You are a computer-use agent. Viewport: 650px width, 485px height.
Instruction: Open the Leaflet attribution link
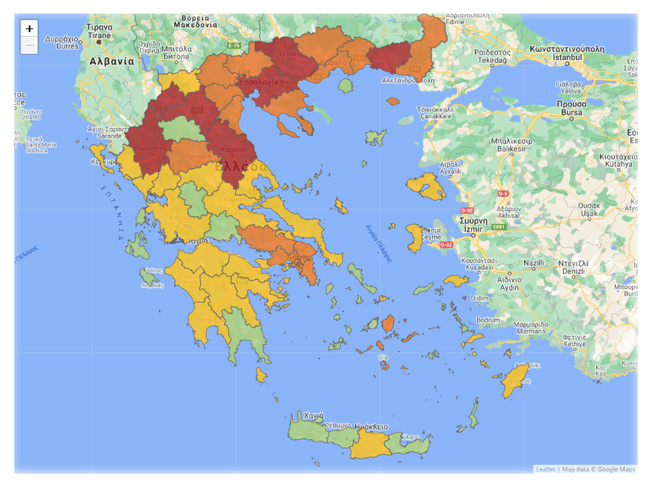pos(544,469)
